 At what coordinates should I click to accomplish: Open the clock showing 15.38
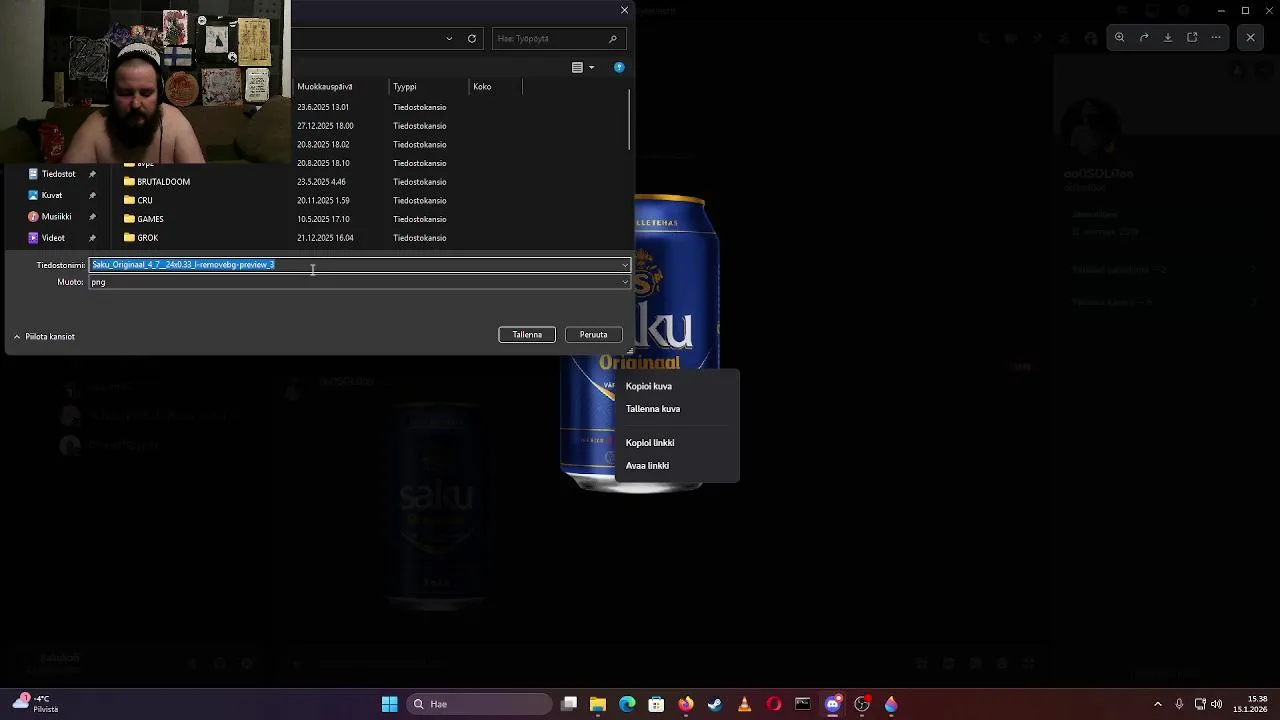(1251, 704)
